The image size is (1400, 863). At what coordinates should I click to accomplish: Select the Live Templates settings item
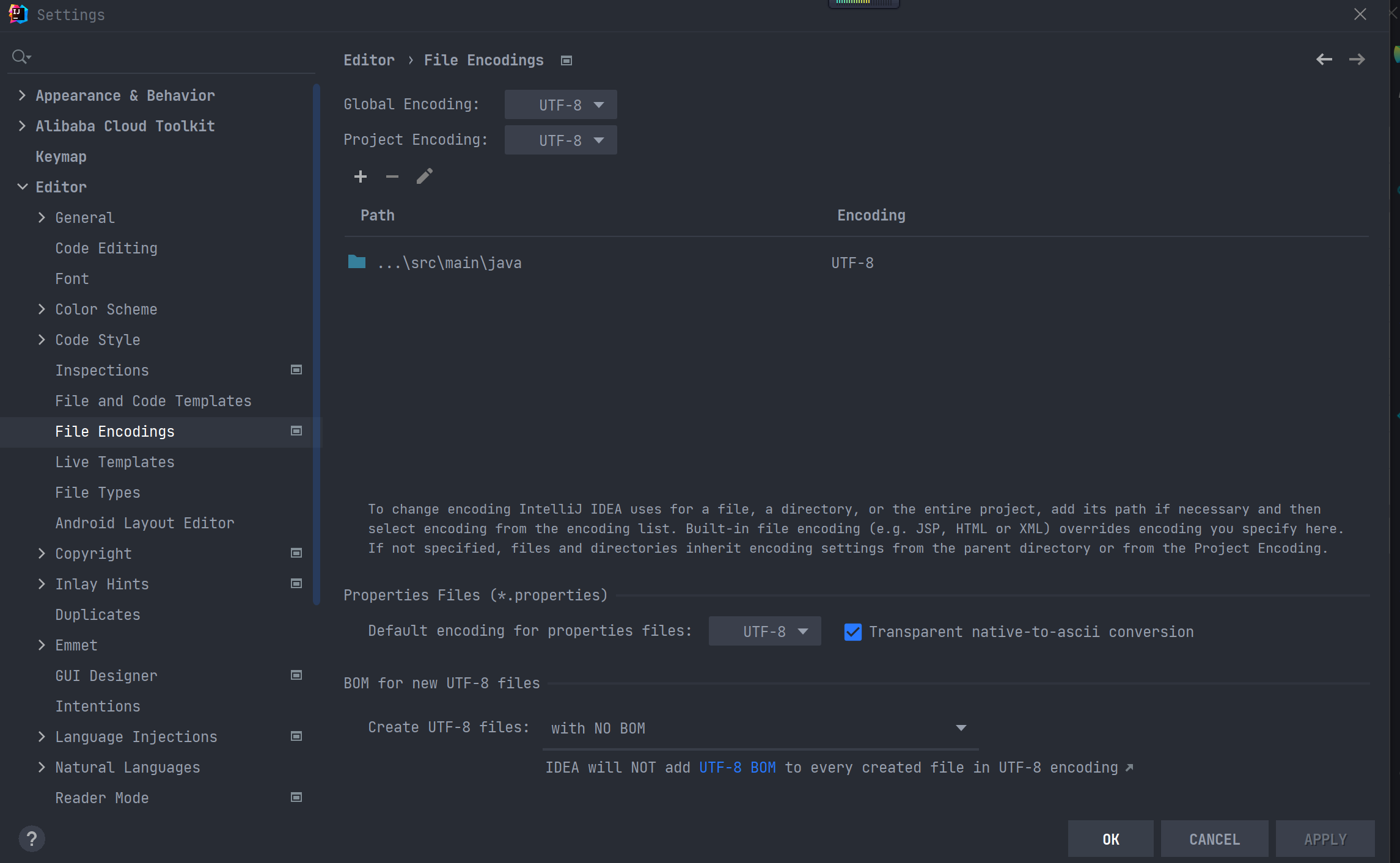click(116, 461)
